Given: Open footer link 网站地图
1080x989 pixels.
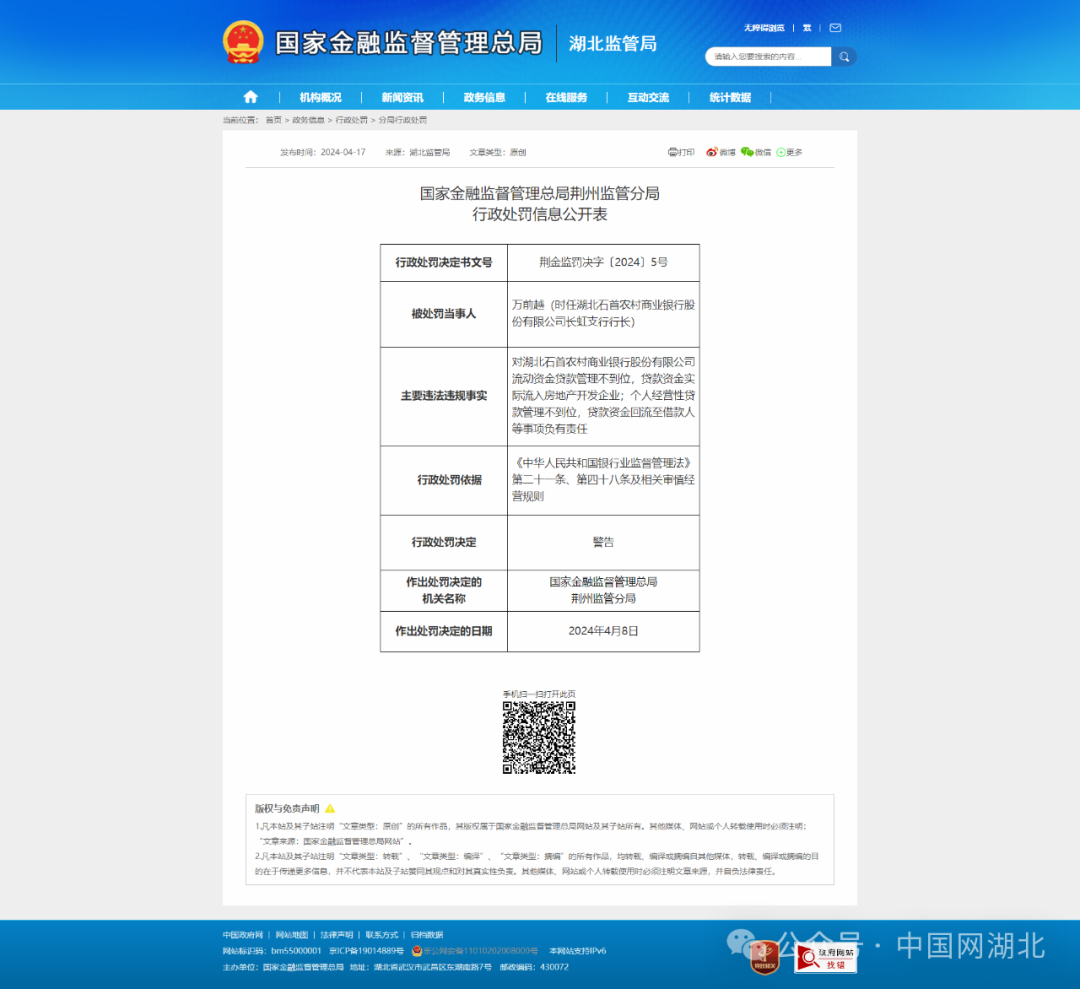Looking at the screenshot, I should (x=291, y=935).
